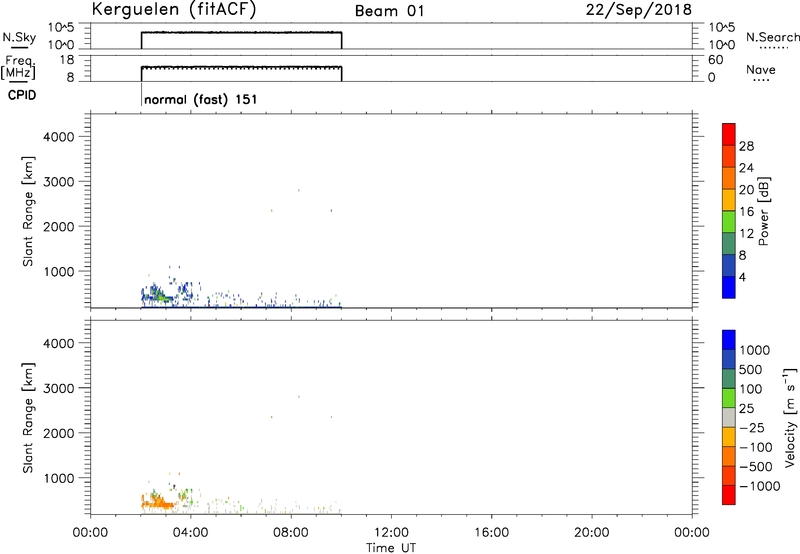
Task: Click the "4000" tick label in power panel
Action: pos(59,137)
